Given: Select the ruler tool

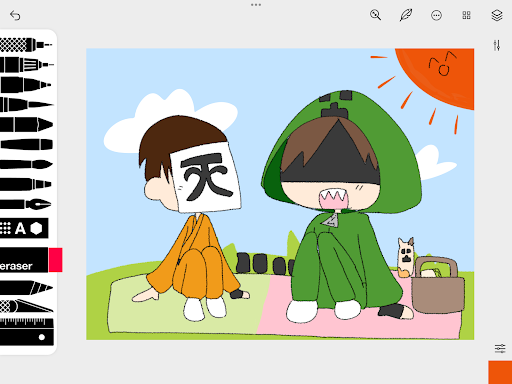Looking at the screenshot, I should 27,332.
